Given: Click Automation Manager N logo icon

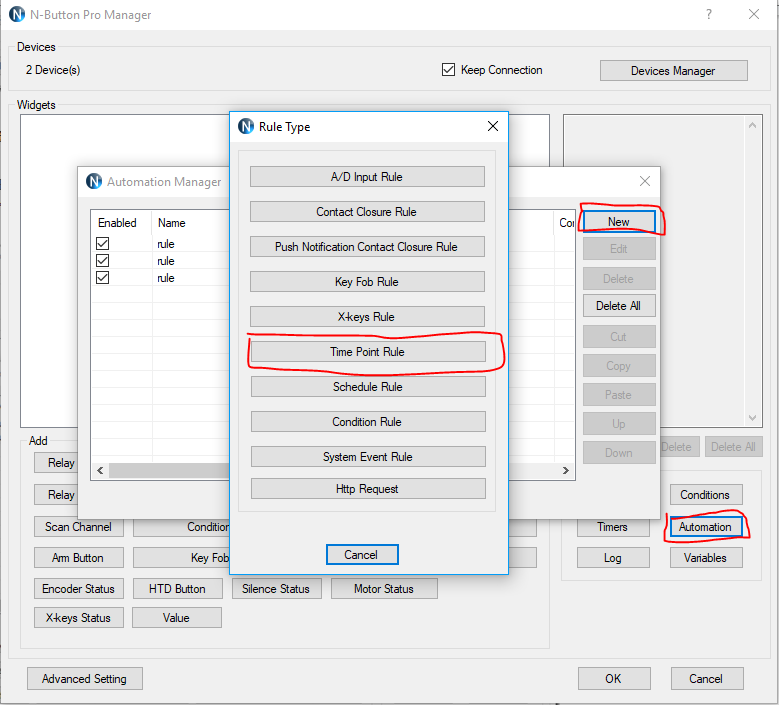Looking at the screenshot, I should [x=94, y=181].
